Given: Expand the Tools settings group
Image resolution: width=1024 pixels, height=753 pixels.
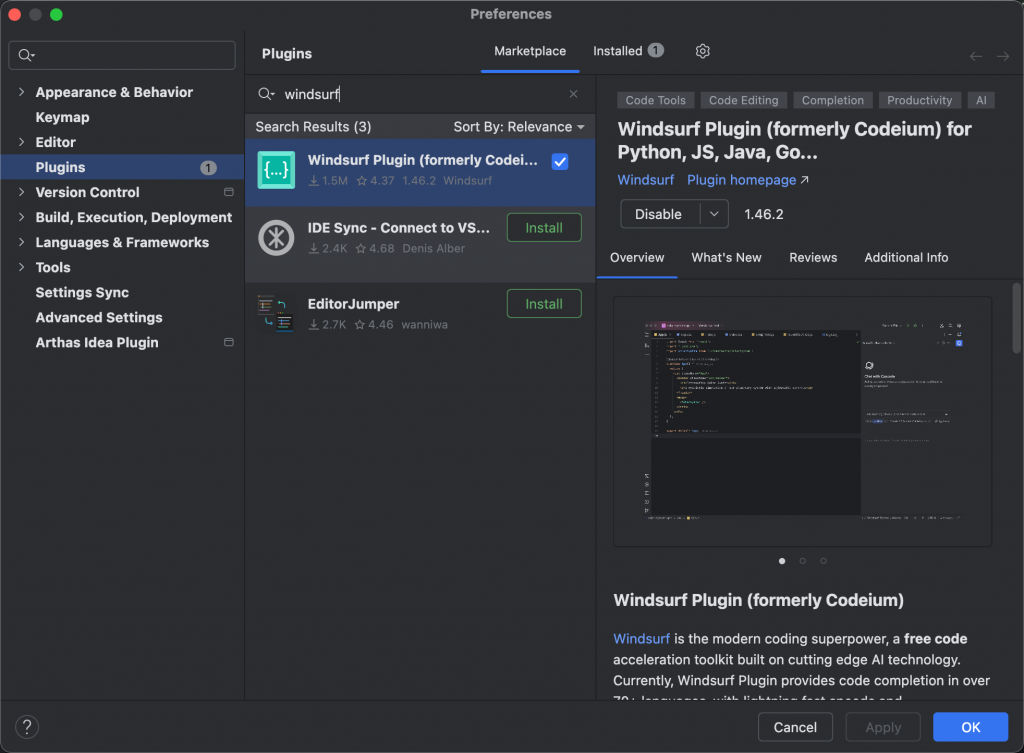Looking at the screenshot, I should [x=22, y=267].
